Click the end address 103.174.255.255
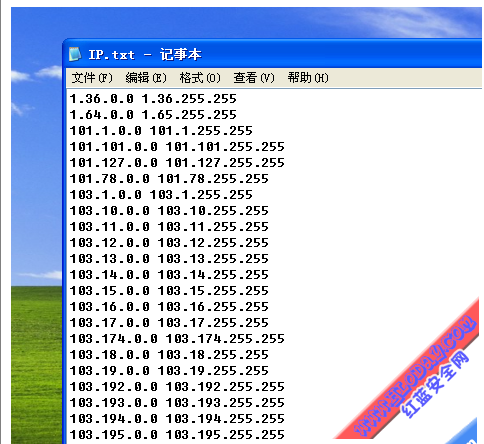The width and height of the screenshot is (484, 444). 225,339
